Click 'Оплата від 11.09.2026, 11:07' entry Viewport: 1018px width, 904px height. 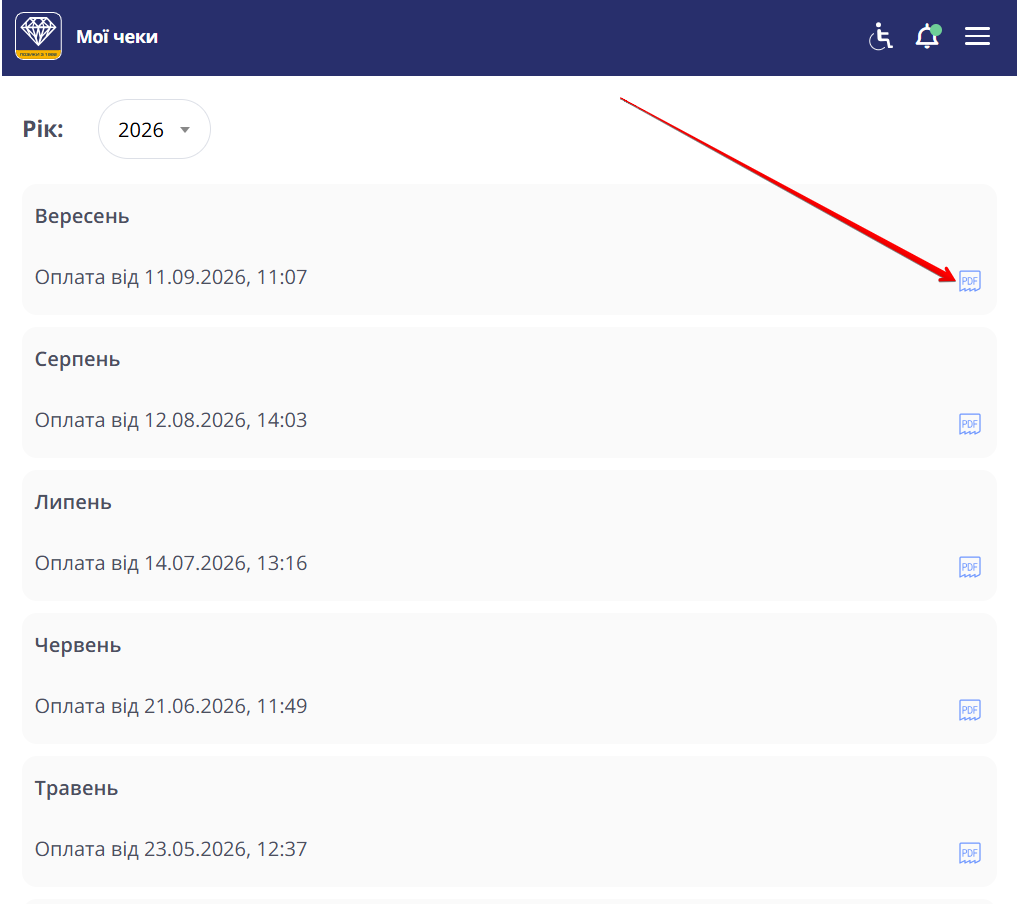click(x=171, y=277)
